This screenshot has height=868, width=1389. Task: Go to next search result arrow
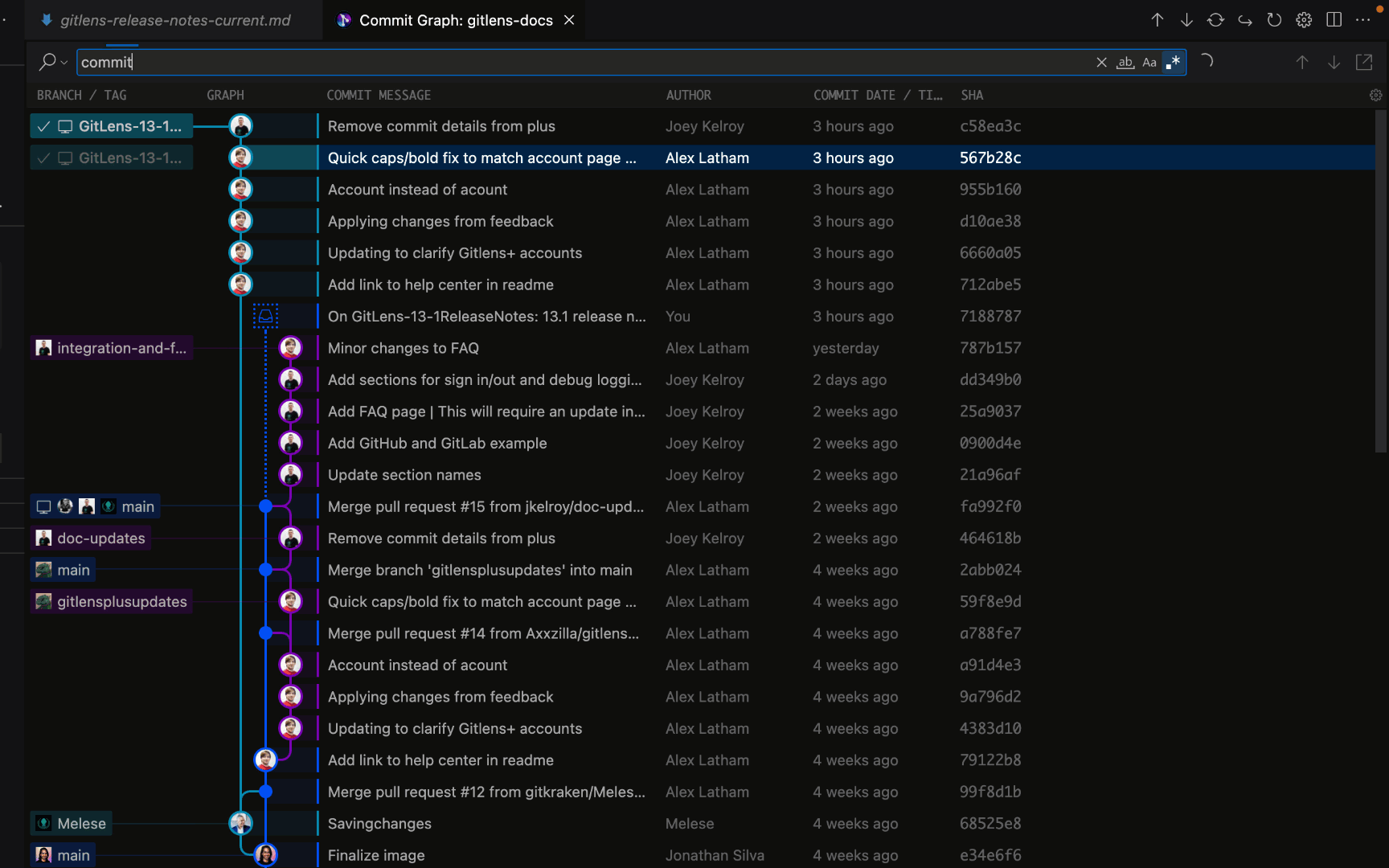click(1334, 62)
